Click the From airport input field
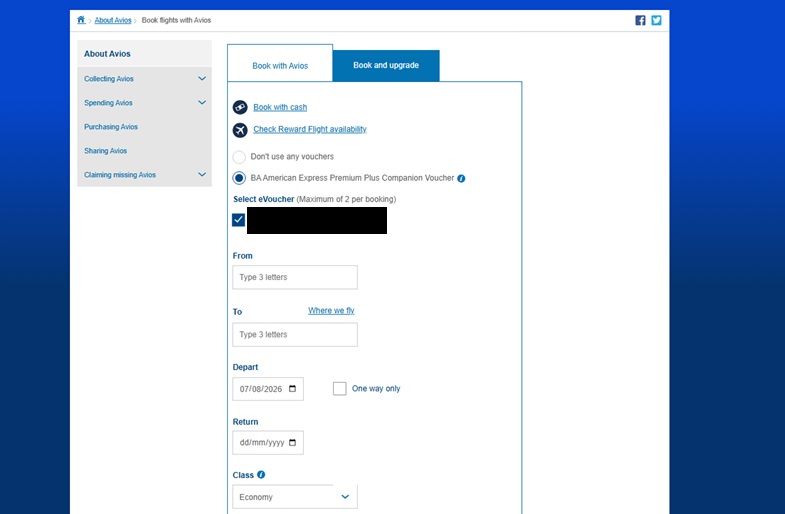 pyautogui.click(x=295, y=277)
